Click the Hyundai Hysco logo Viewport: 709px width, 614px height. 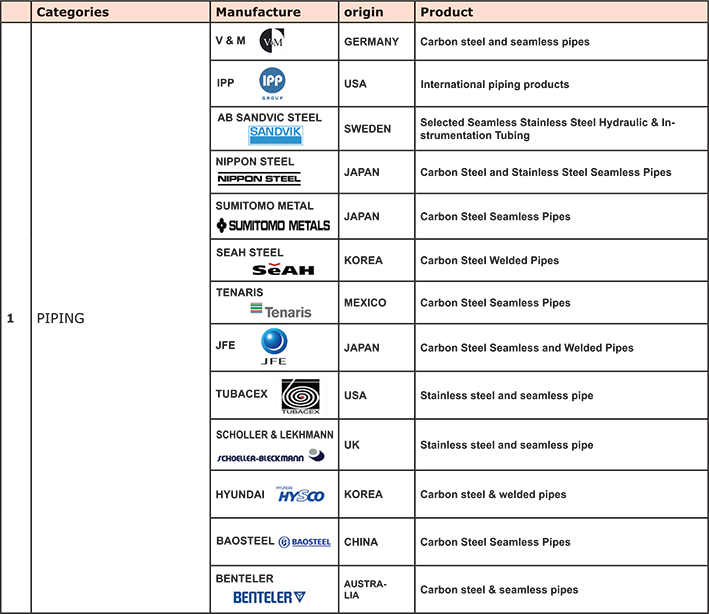pos(301,494)
